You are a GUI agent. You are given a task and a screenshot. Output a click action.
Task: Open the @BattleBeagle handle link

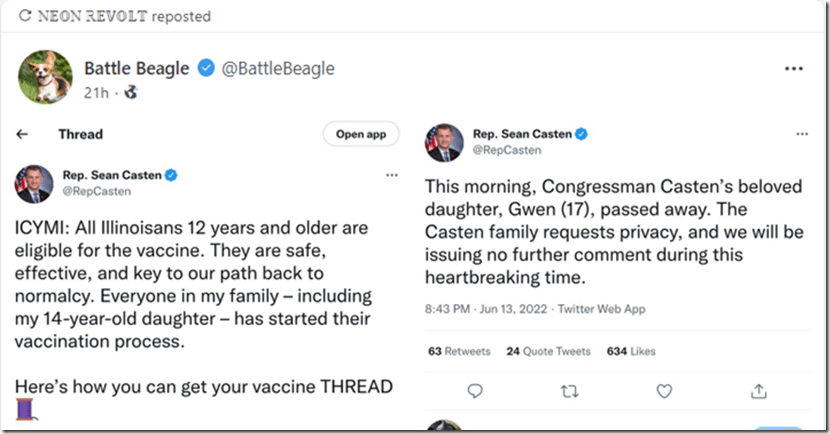(277, 69)
